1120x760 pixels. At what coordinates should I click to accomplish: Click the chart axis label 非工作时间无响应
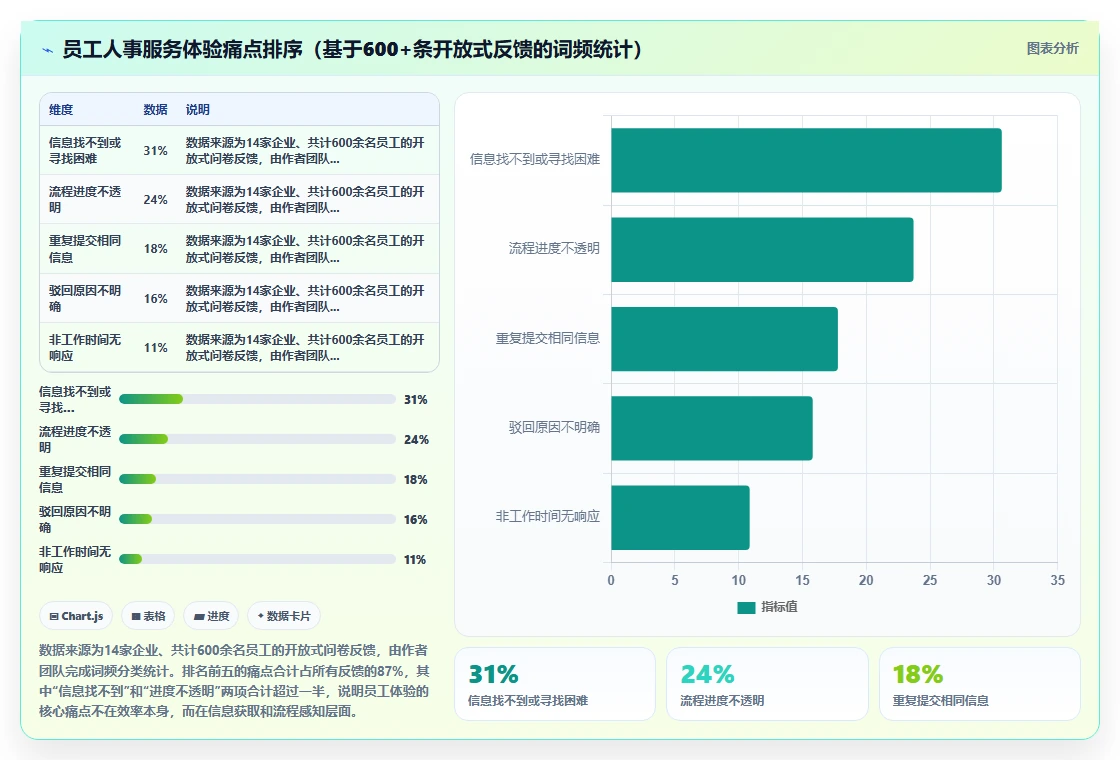point(548,516)
